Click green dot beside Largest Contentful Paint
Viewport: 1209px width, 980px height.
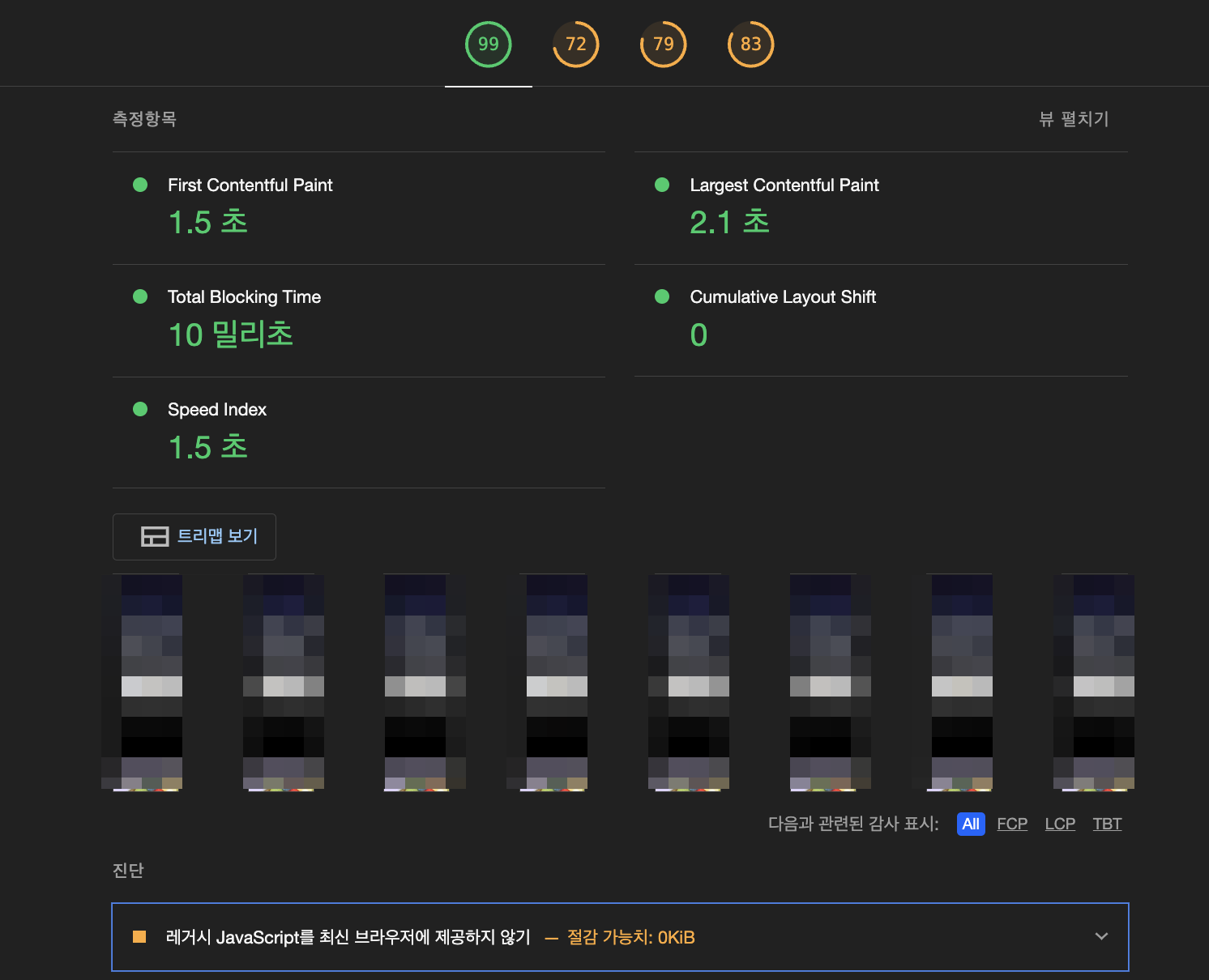coord(662,185)
